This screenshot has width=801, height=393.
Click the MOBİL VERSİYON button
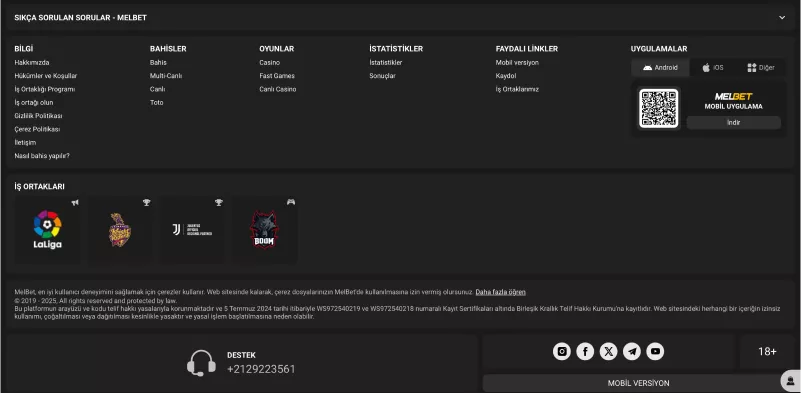point(638,383)
